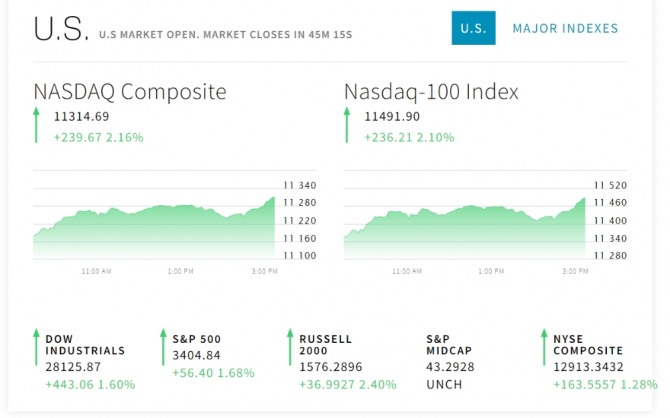
Task: Click the large U.S. page heading
Action: click(60, 30)
